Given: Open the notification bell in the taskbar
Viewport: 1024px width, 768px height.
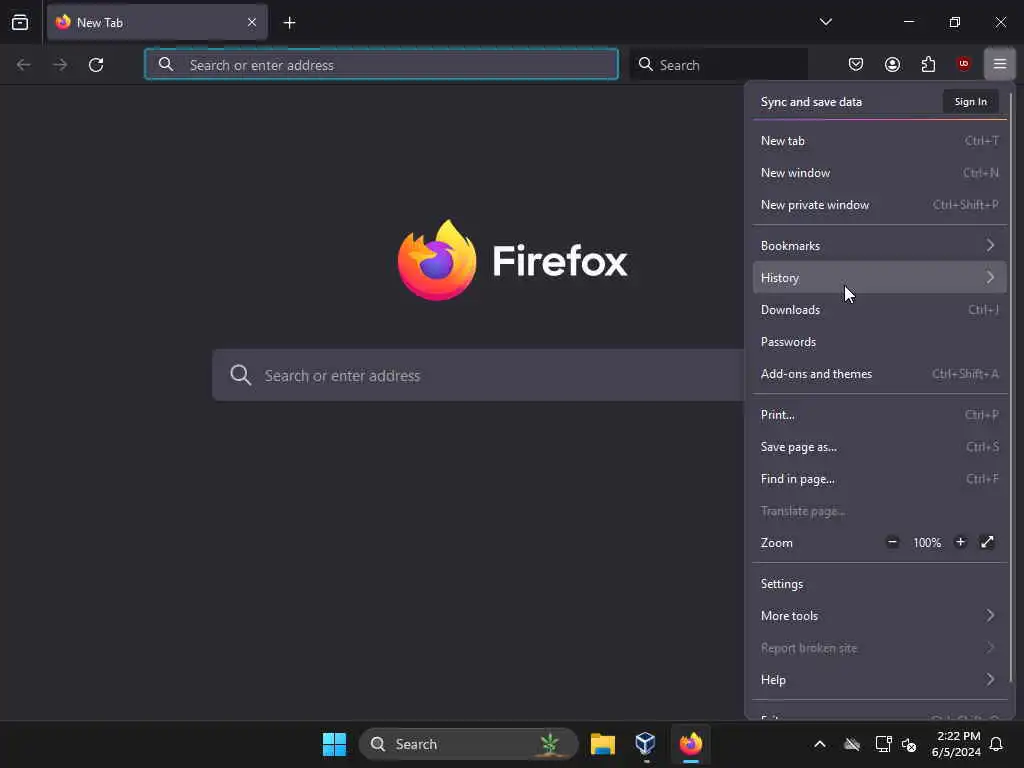Looking at the screenshot, I should tap(996, 744).
